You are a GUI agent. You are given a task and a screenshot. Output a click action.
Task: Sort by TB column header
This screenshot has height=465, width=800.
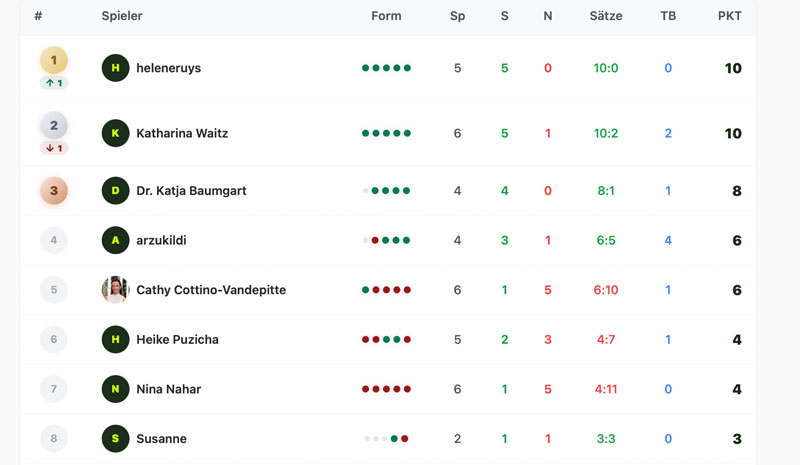(668, 16)
